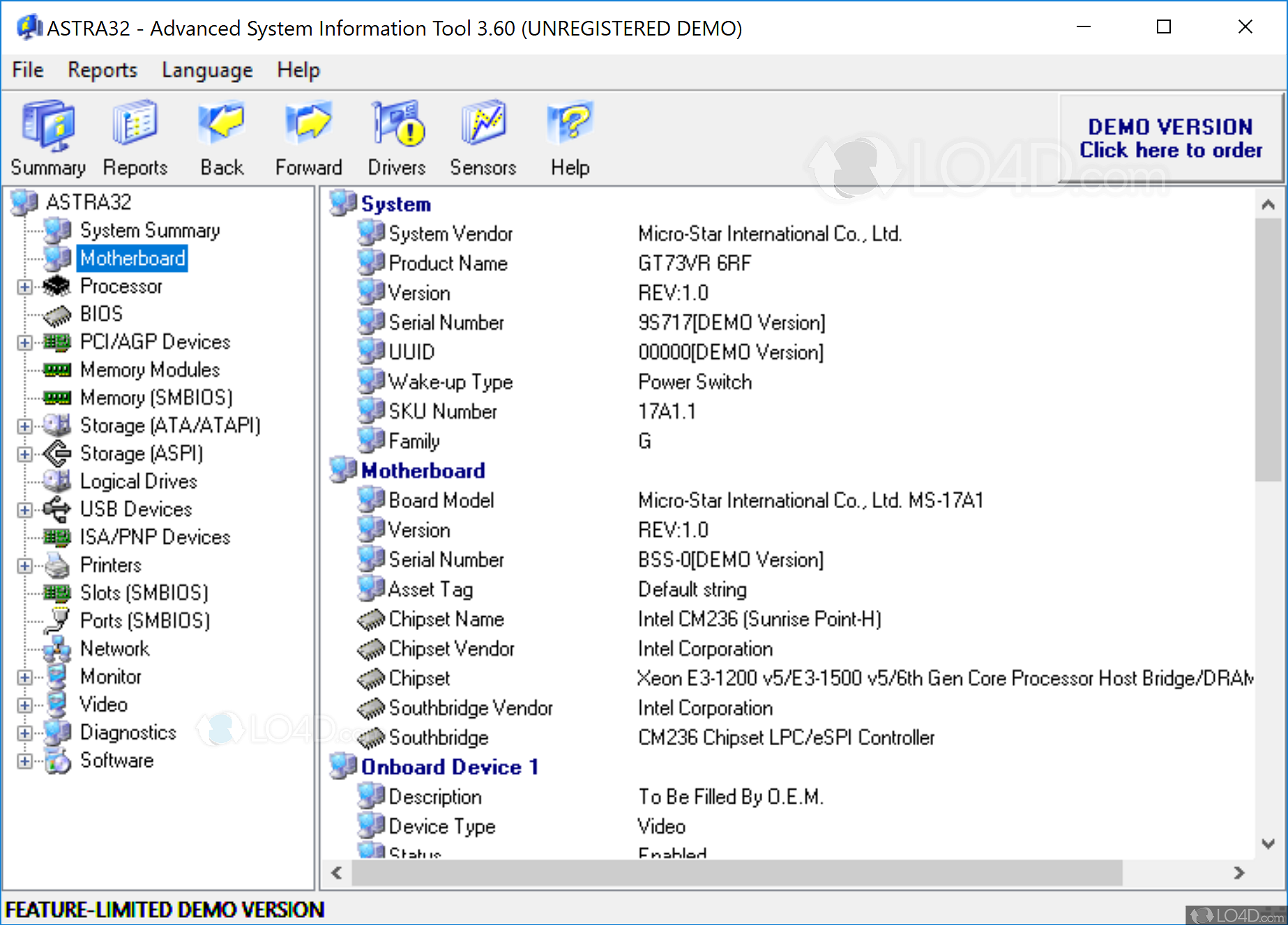Select the Network icon in sidebar
The width and height of the screenshot is (1288, 925).
57,648
